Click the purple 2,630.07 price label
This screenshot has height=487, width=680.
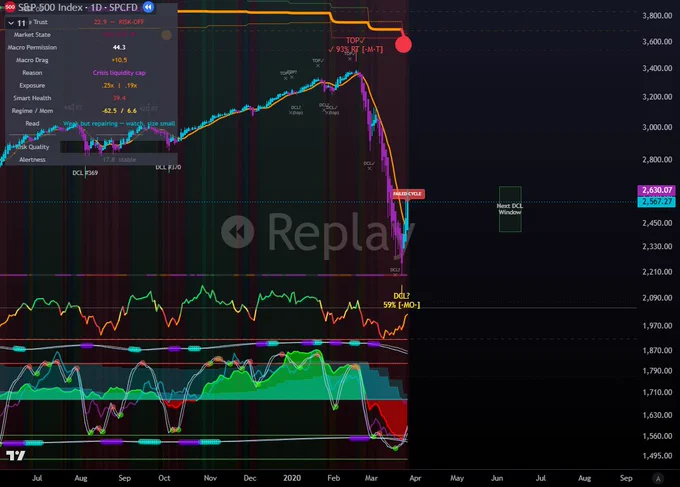[656, 190]
